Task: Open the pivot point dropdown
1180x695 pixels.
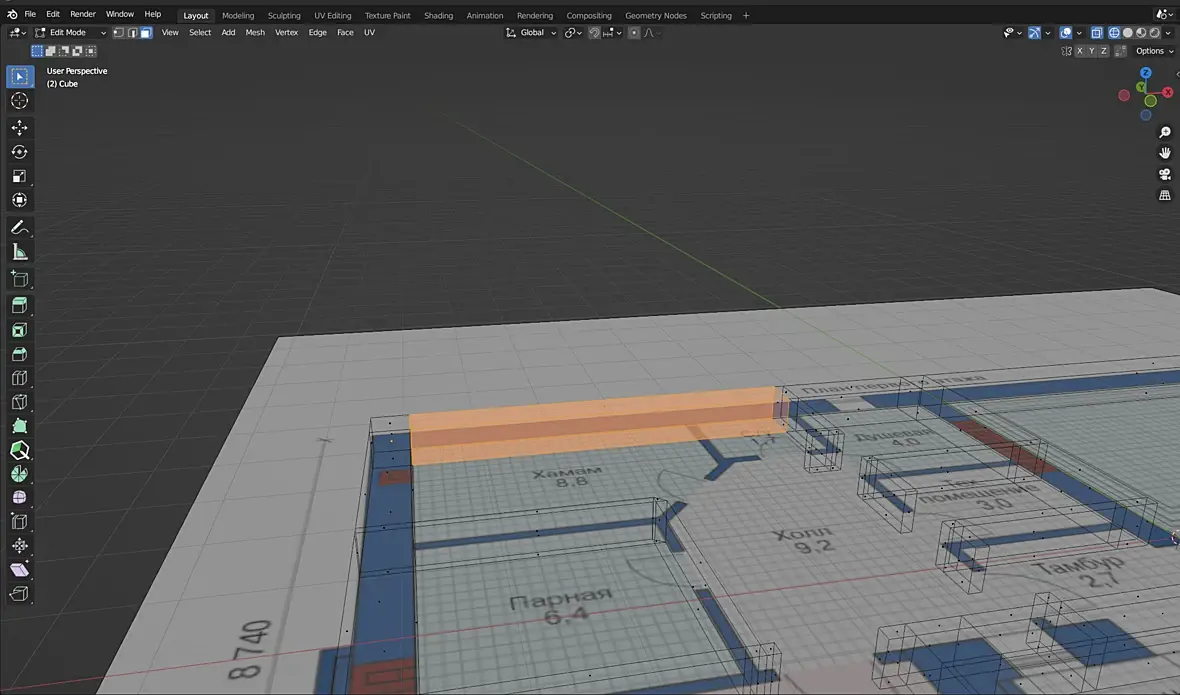Action: coord(573,32)
